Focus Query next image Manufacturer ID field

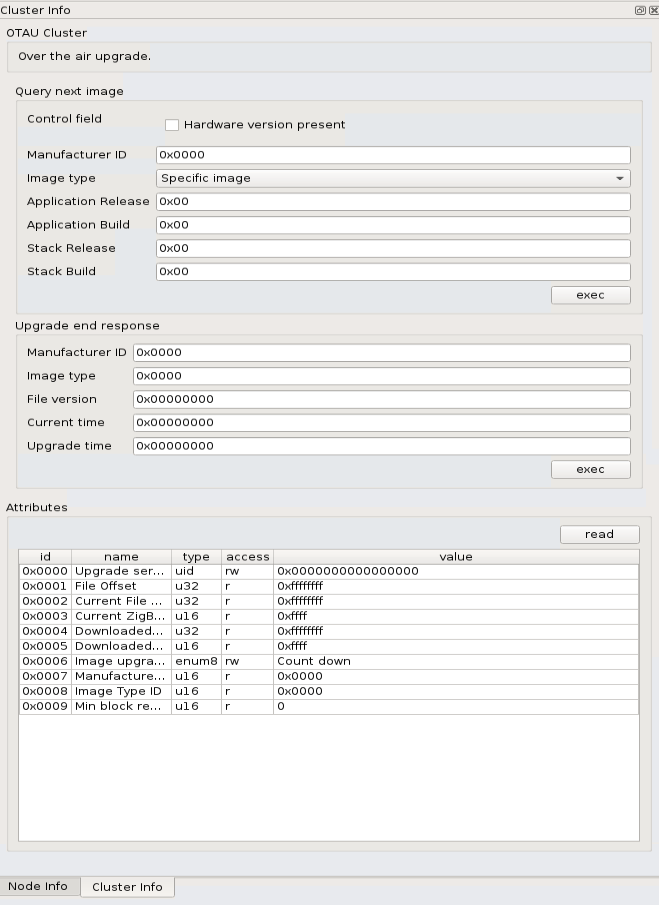[393, 155]
